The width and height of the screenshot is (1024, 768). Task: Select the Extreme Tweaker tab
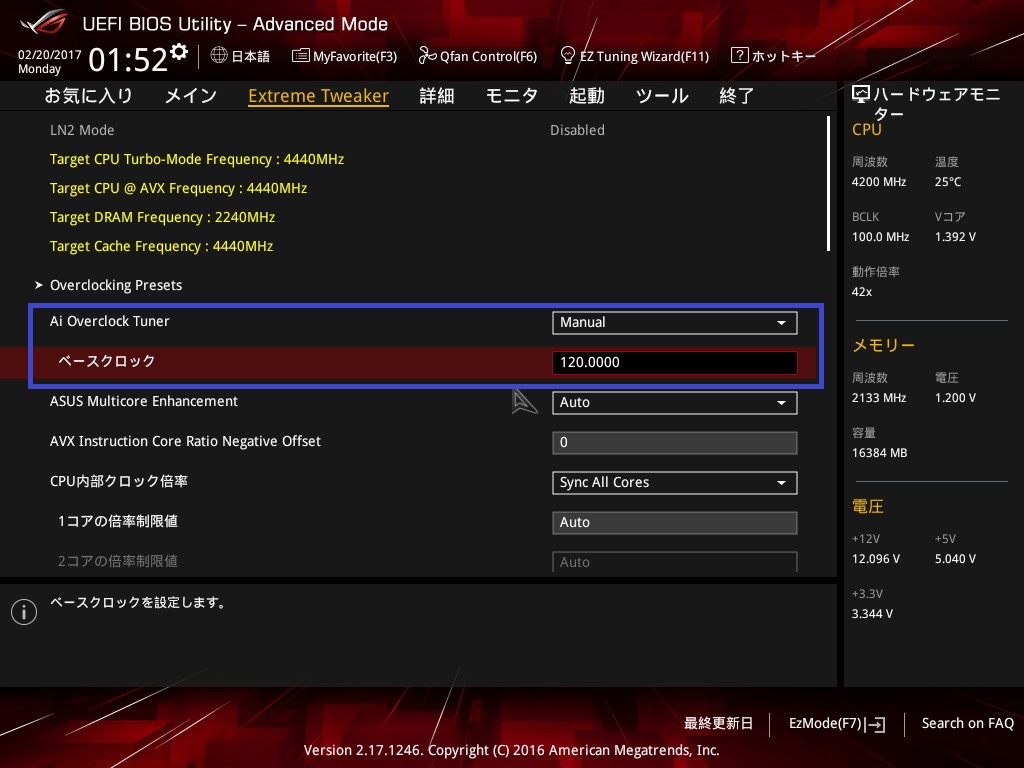pyautogui.click(x=319, y=96)
